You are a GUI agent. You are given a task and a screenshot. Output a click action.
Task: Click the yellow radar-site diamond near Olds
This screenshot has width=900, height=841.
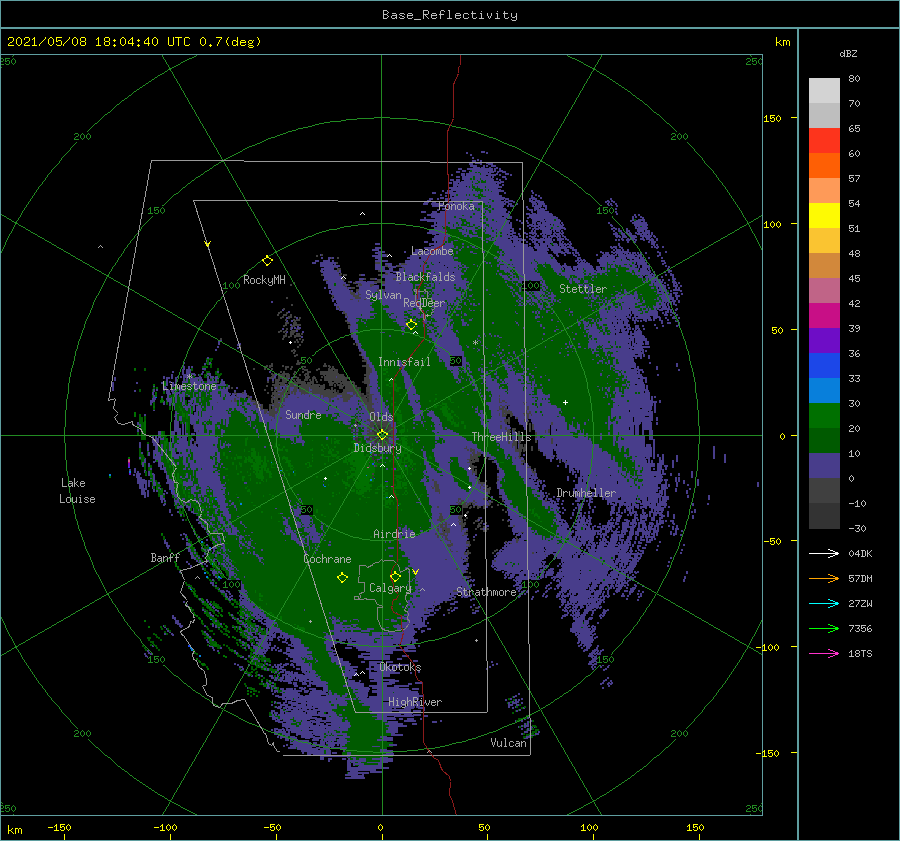click(382, 435)
